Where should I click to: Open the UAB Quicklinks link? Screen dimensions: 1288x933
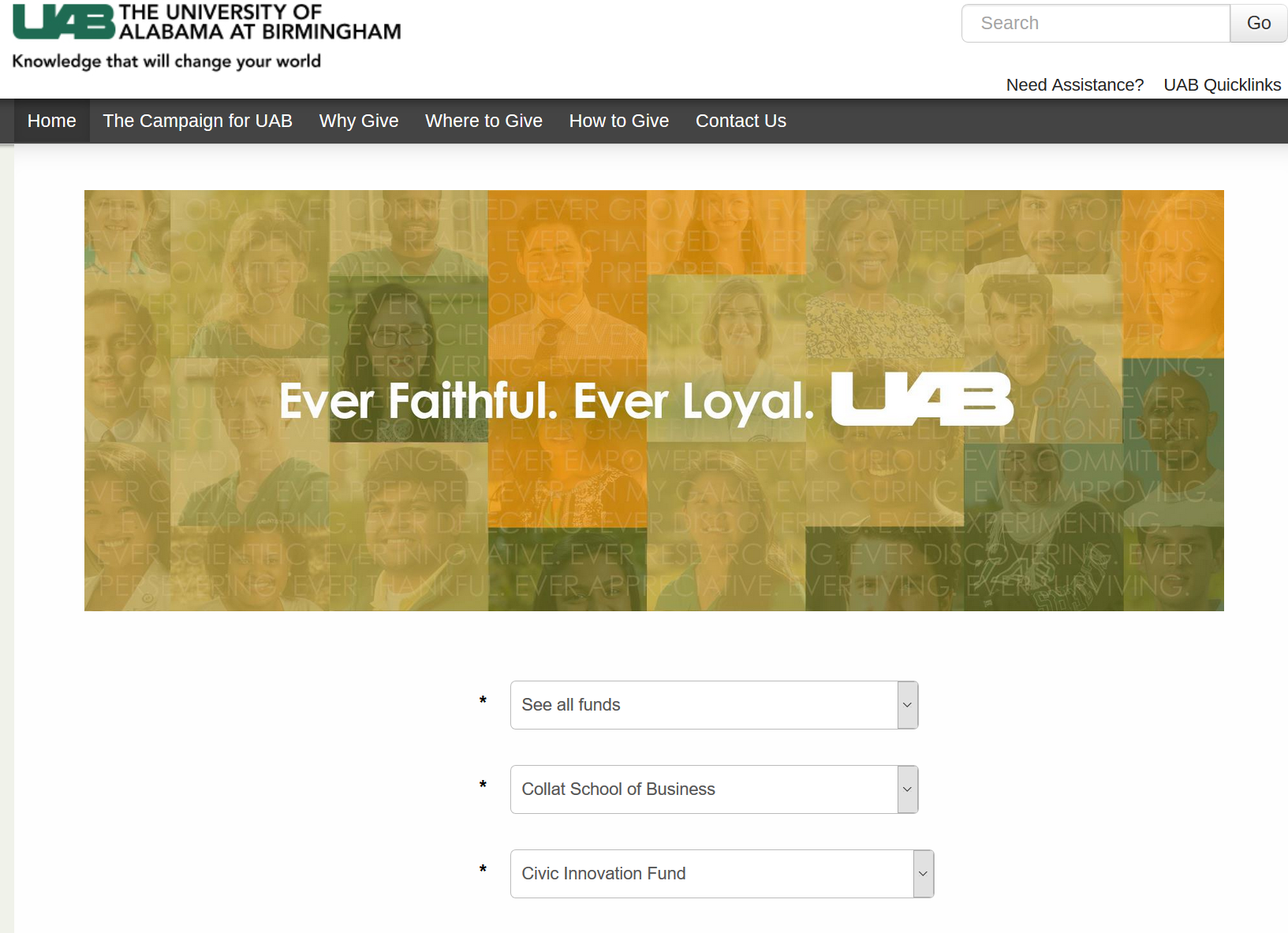coord(1223,85)
